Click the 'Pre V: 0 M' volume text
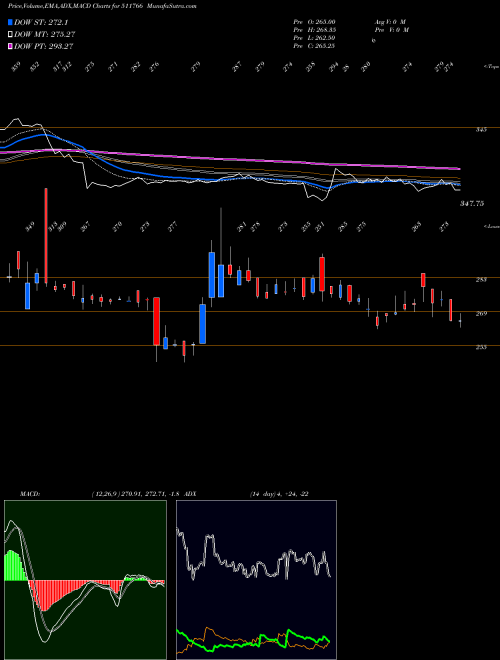 coord(392,30)
